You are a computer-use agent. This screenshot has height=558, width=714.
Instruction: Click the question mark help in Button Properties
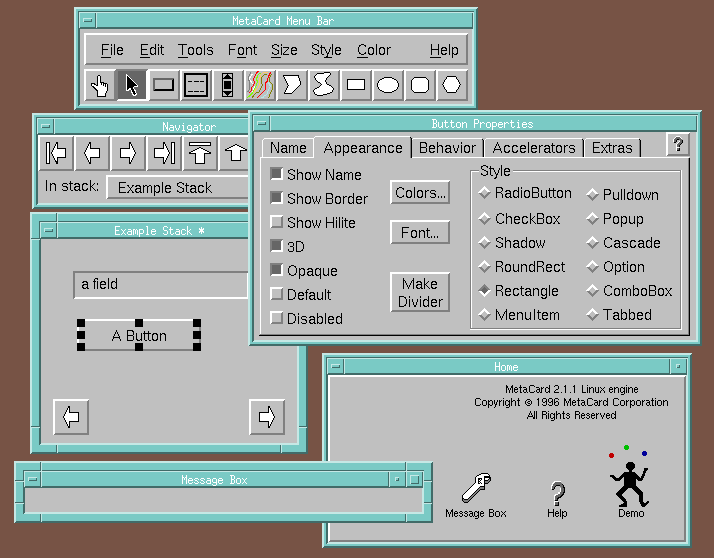(x=678, y=144)
